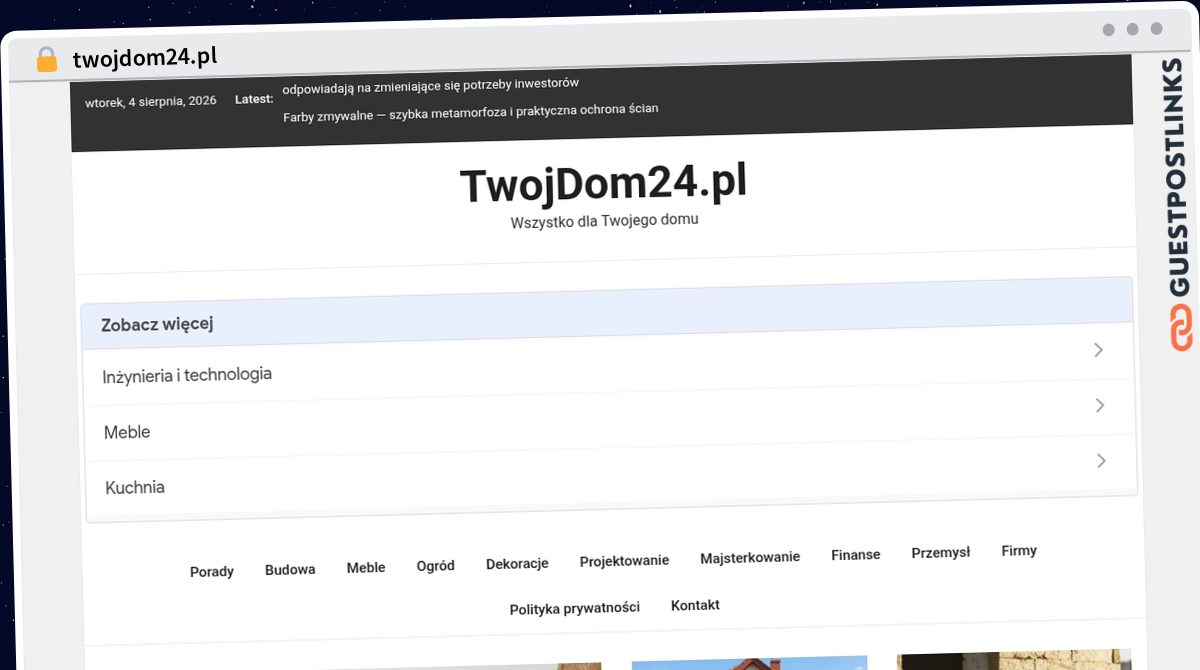The image size is (1200, 670).
Task: Open headline about Farby zmywalne
Action: (471, 112)
